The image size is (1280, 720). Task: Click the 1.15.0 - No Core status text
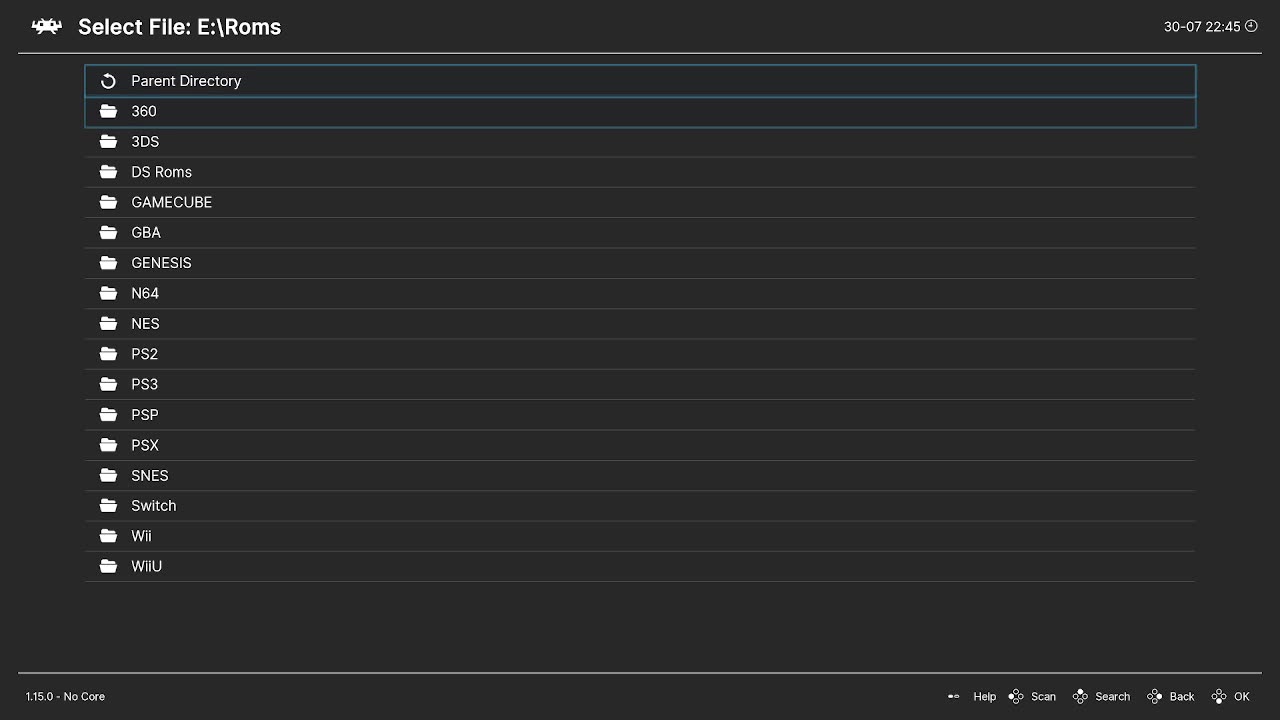[65, 697]
